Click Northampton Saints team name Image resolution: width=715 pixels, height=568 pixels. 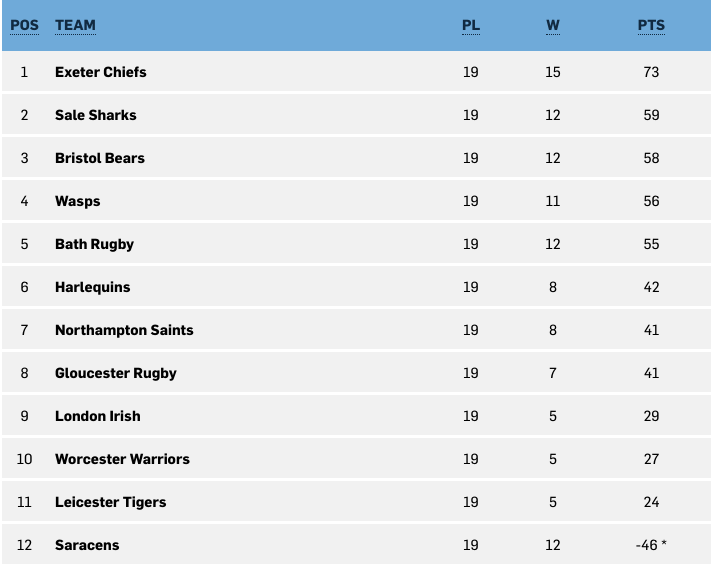(x=124, y=330)
